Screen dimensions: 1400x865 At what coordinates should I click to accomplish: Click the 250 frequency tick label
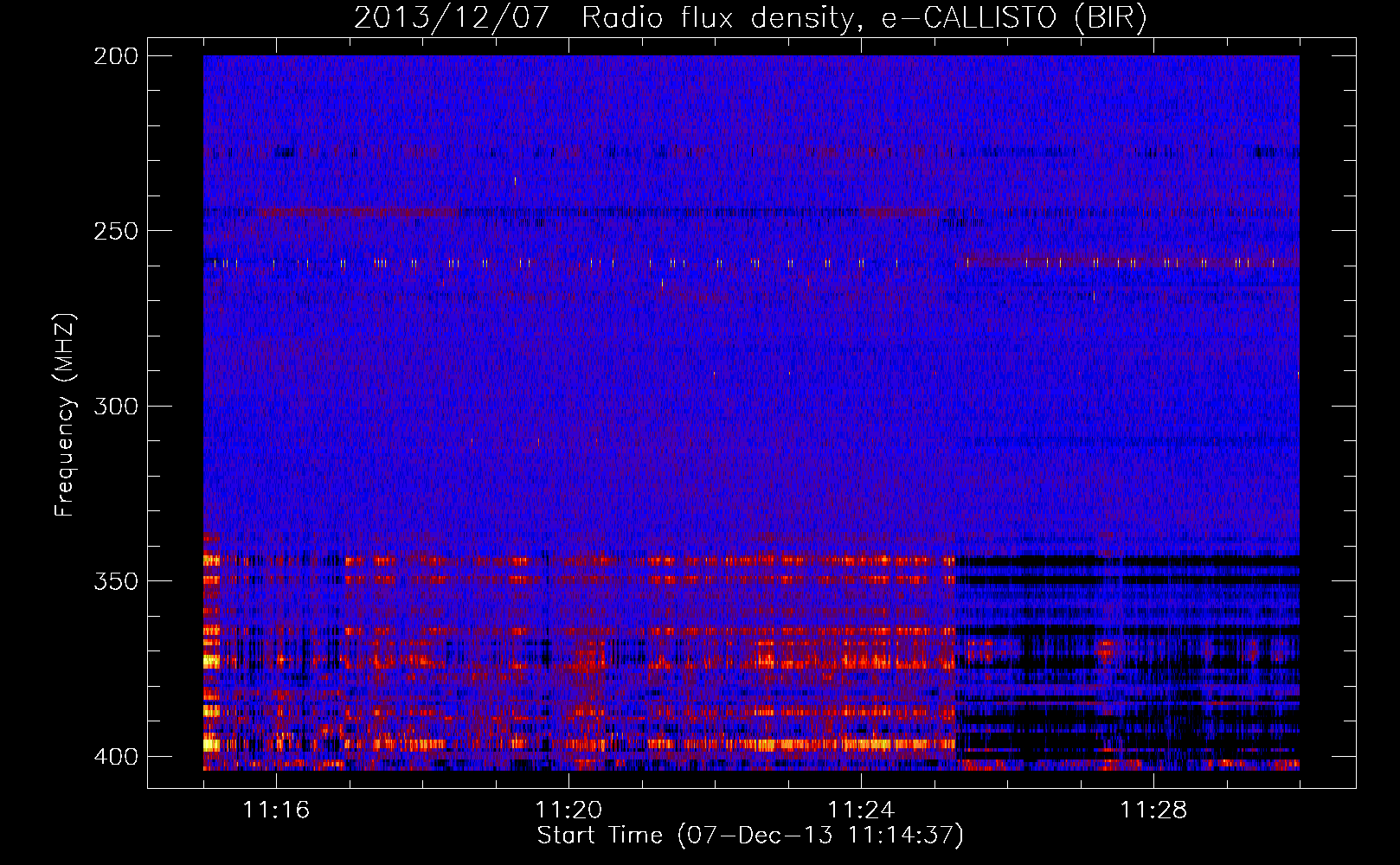pos(115,231)
